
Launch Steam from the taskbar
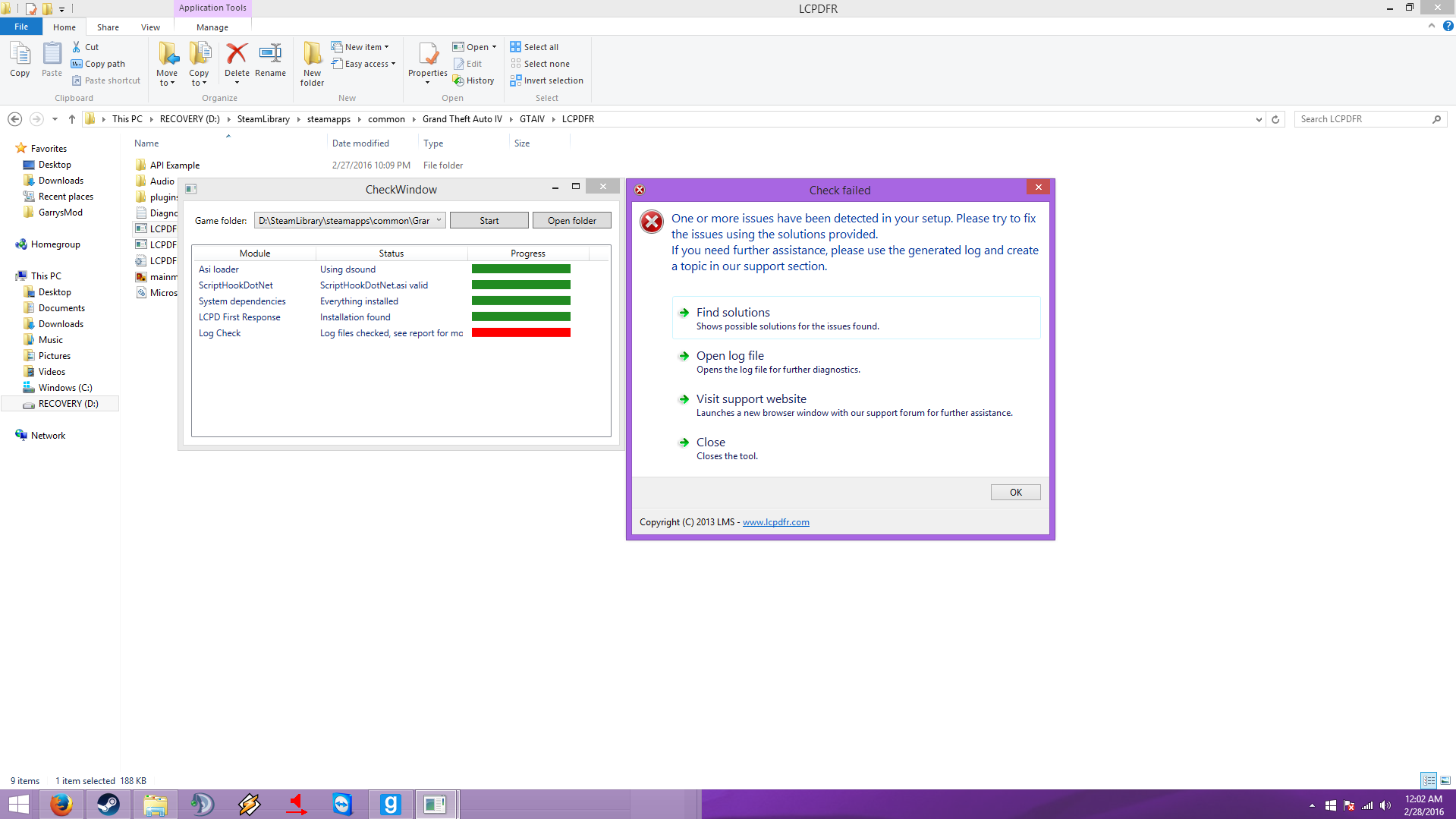(x=108, y=804)
